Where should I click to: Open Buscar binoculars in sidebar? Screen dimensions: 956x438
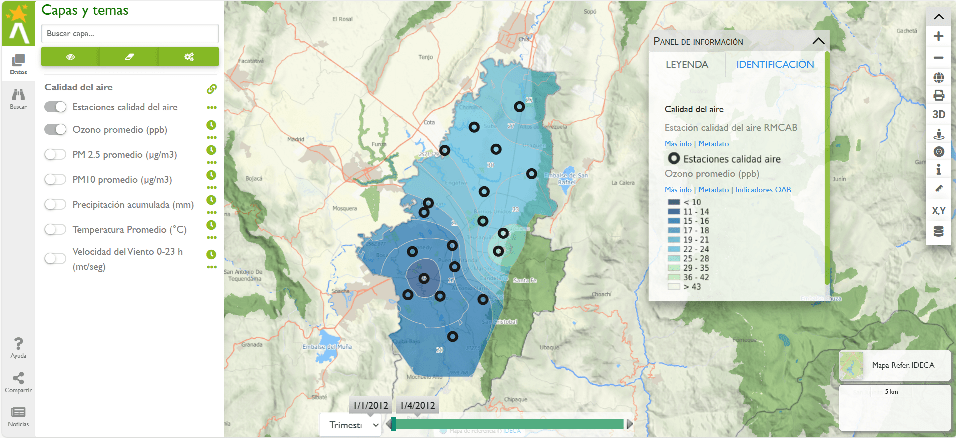pyautogui.click(x=18, y=96)
